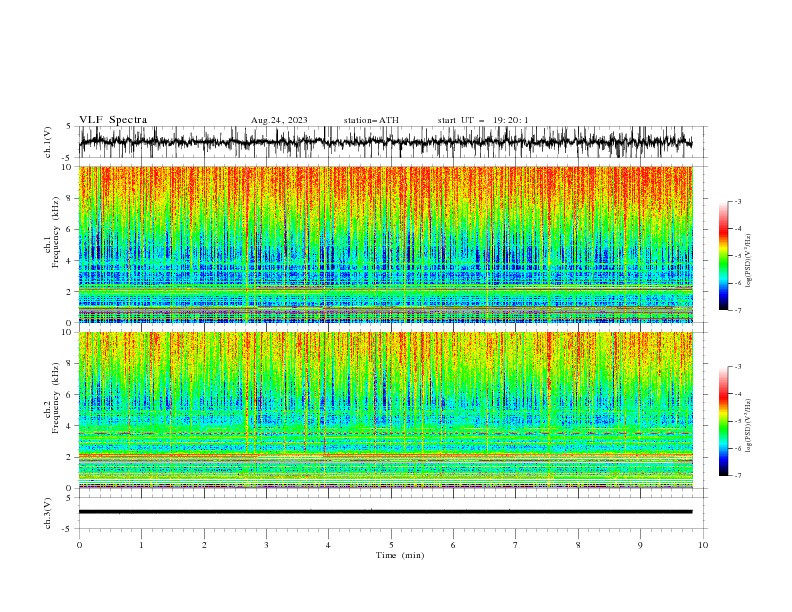
Task: Click inside the ch.1 spectrogram panel
Action: 385,244
